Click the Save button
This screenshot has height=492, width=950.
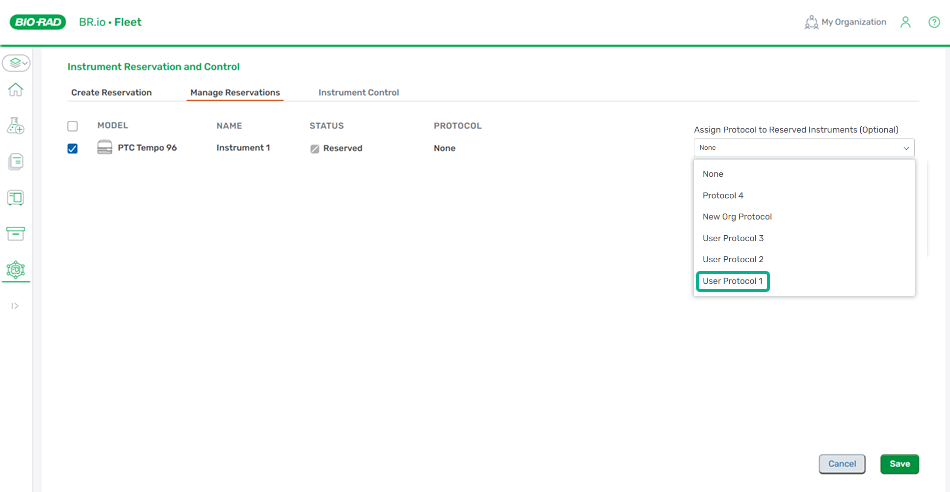pos(899,464)
